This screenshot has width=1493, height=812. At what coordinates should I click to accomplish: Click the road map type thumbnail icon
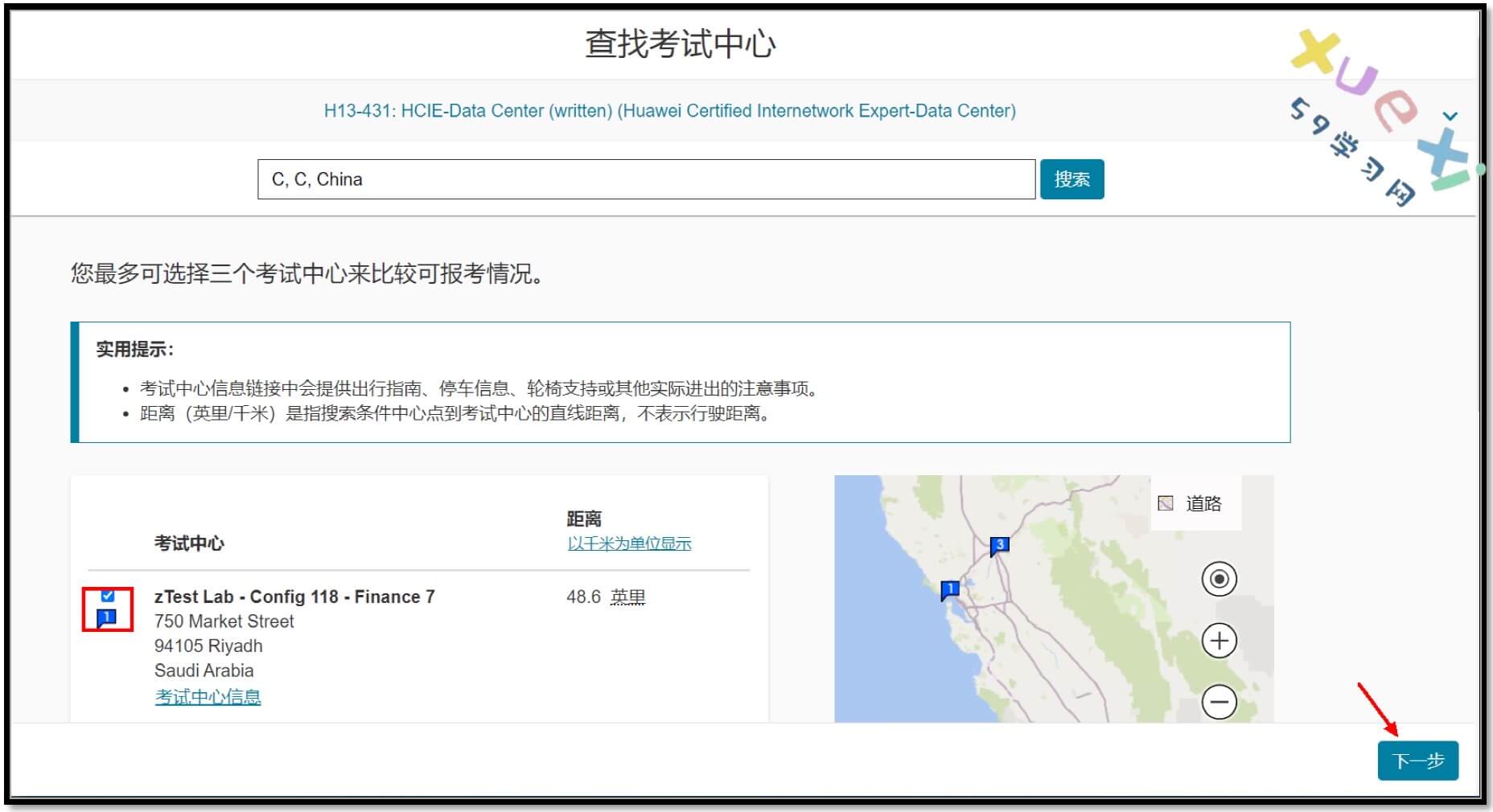click(1165, 503)
